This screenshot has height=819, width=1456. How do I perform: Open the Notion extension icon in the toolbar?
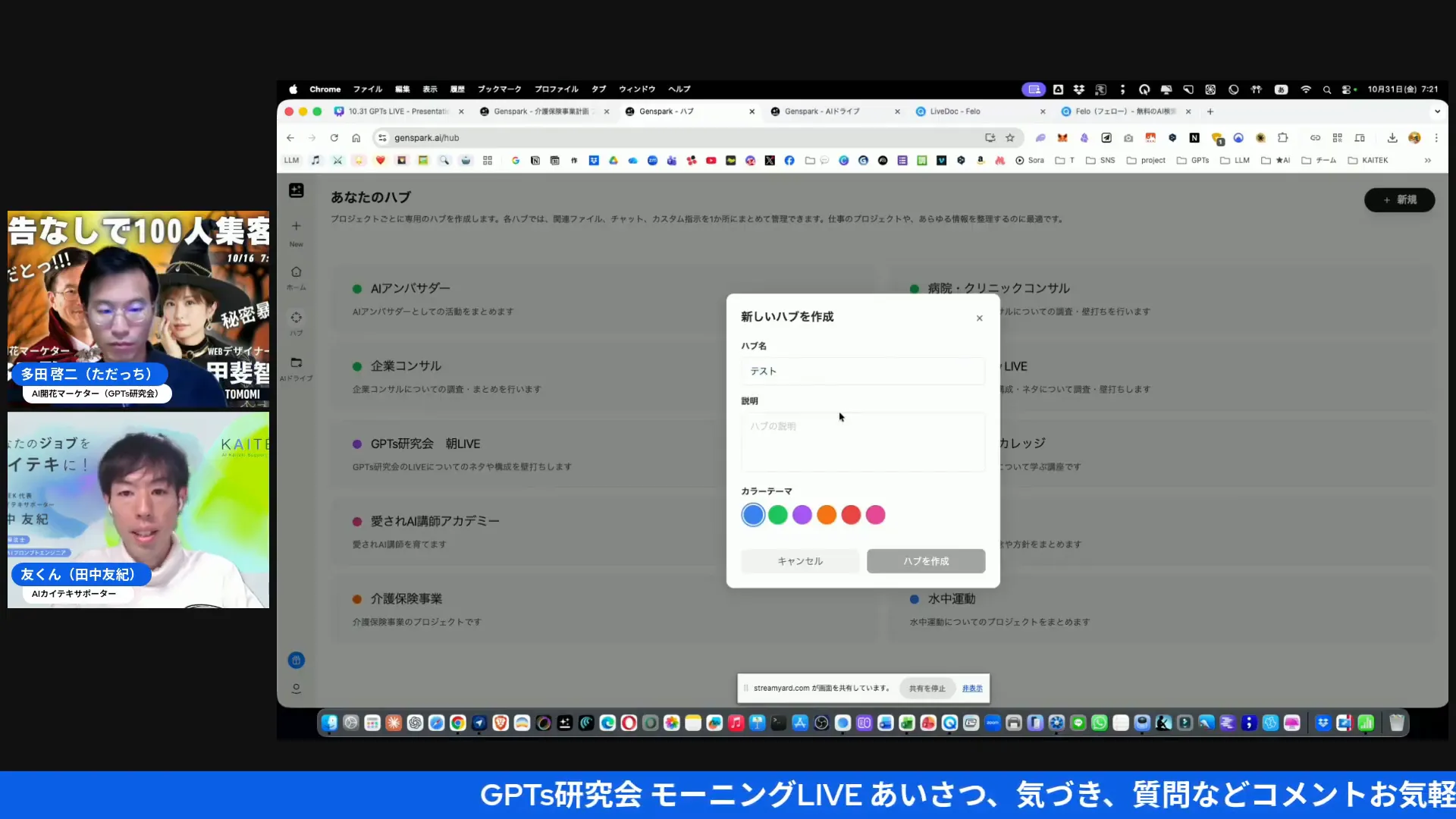(1196, 137)
